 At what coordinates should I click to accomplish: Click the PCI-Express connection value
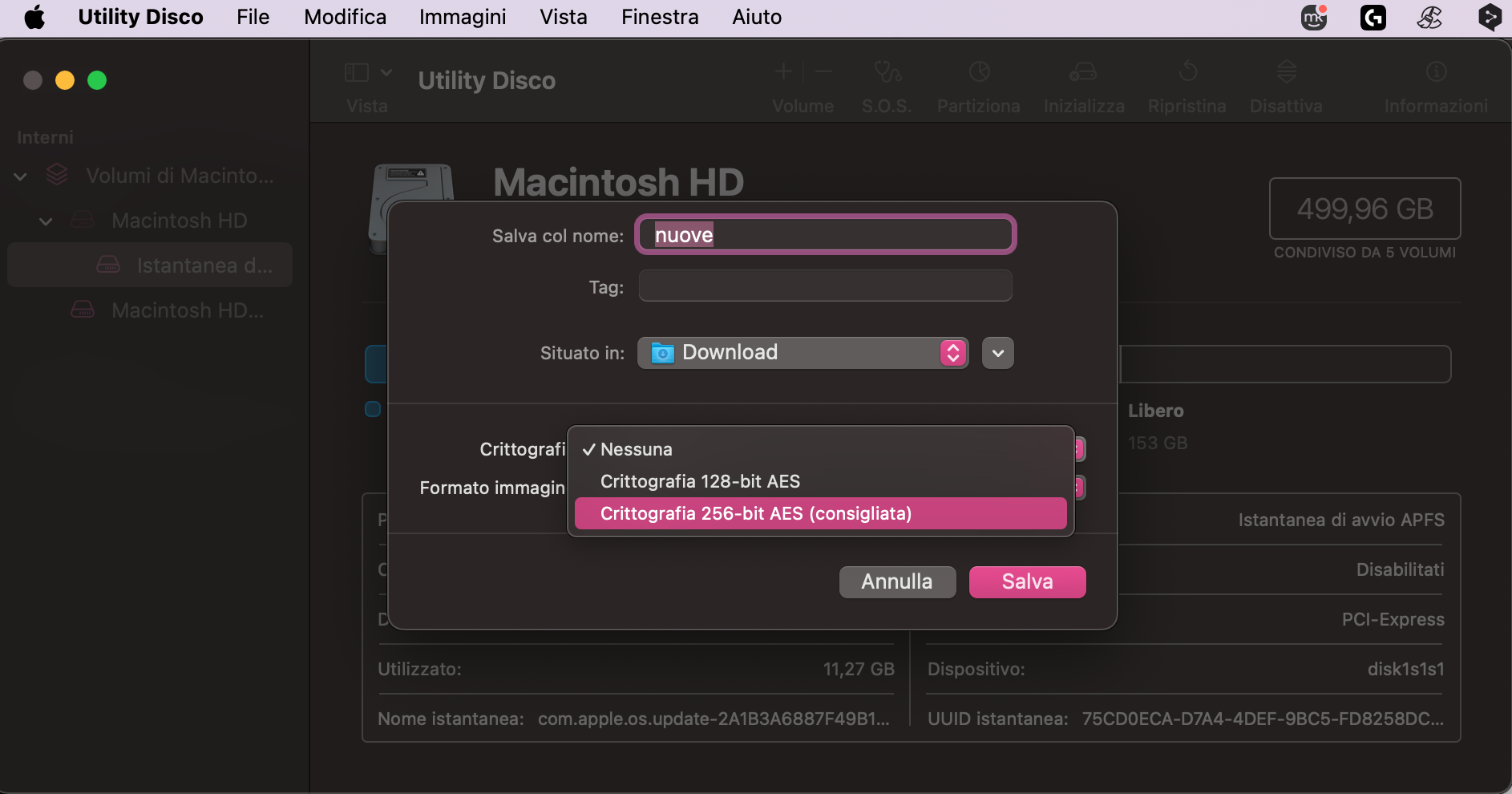pyautogui.click(x=1393, y=619)
